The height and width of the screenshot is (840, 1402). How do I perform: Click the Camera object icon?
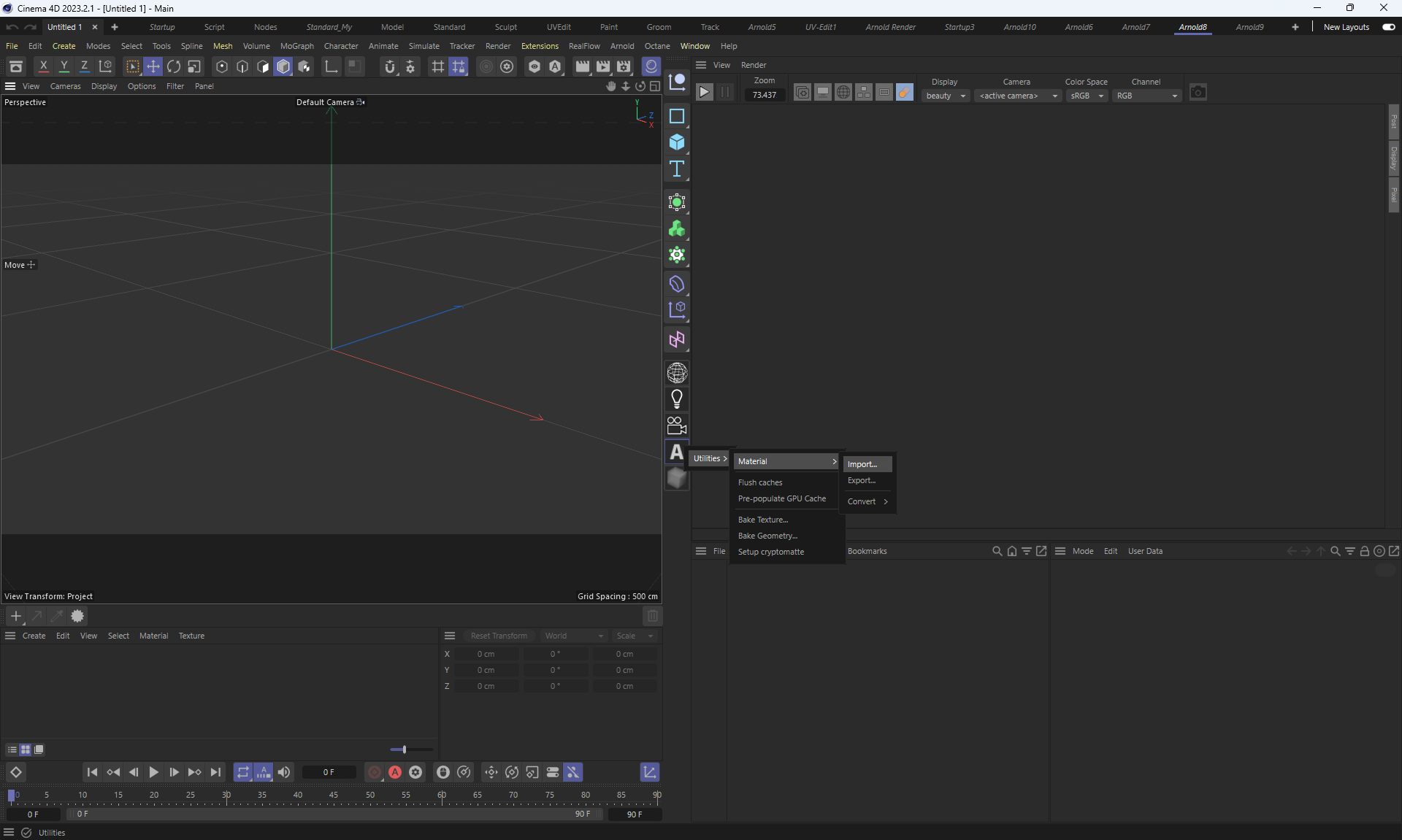click(677, 425)
